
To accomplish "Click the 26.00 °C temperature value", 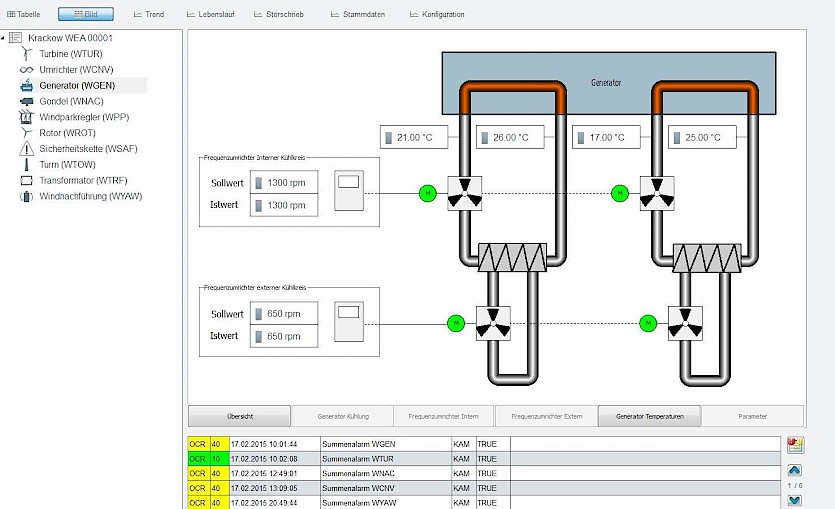I will (x=510, y=137).
